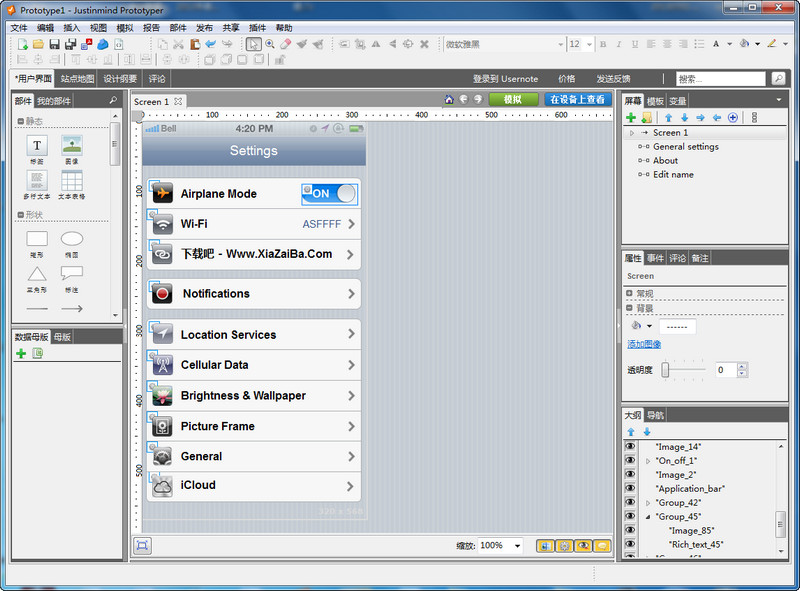Pick the rectangle shape widget
This screenshot has height=591, width=800.
37,238
